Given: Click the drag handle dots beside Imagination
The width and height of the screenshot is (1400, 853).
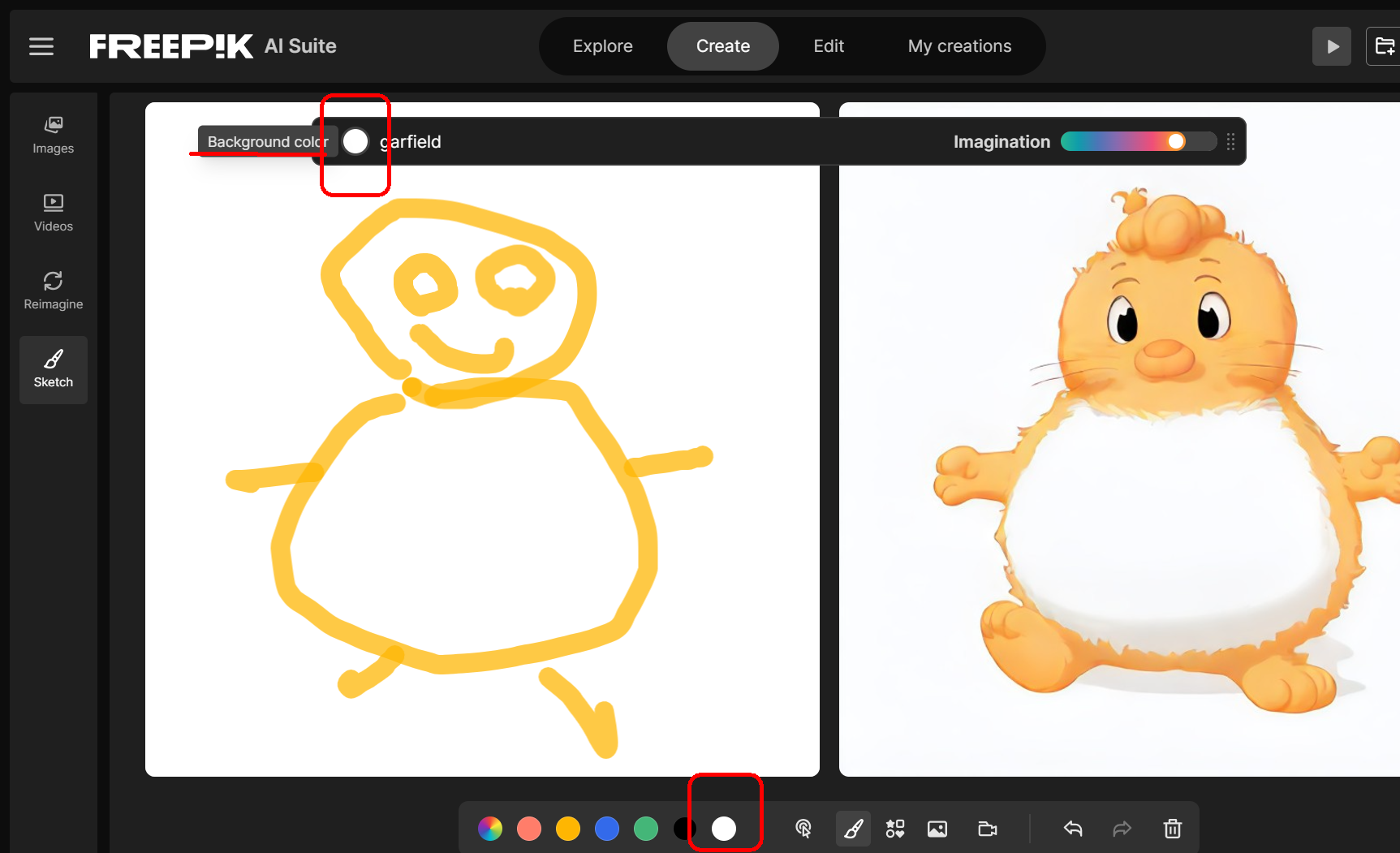Looking at the screenshot, I should pyautogui.click(x=1230, y=141).
